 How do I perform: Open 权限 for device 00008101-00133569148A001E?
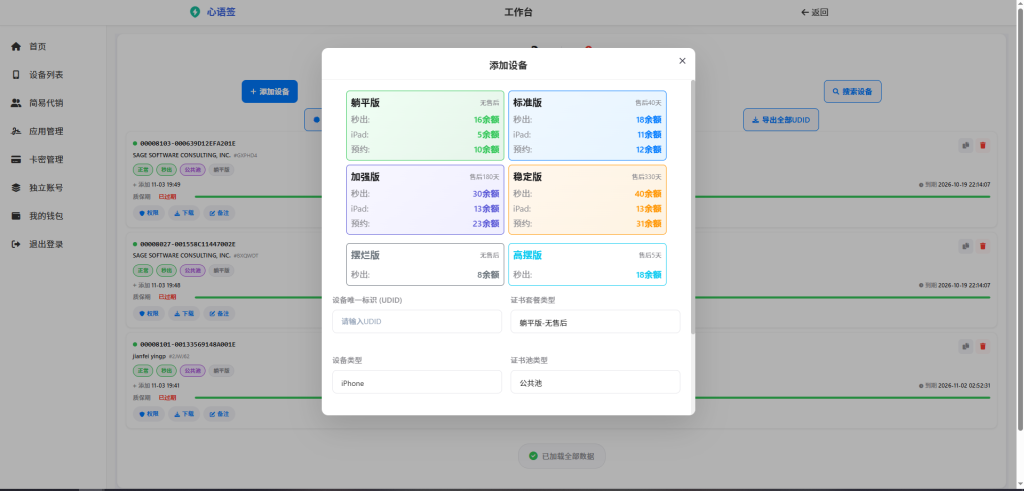point(149,414)
